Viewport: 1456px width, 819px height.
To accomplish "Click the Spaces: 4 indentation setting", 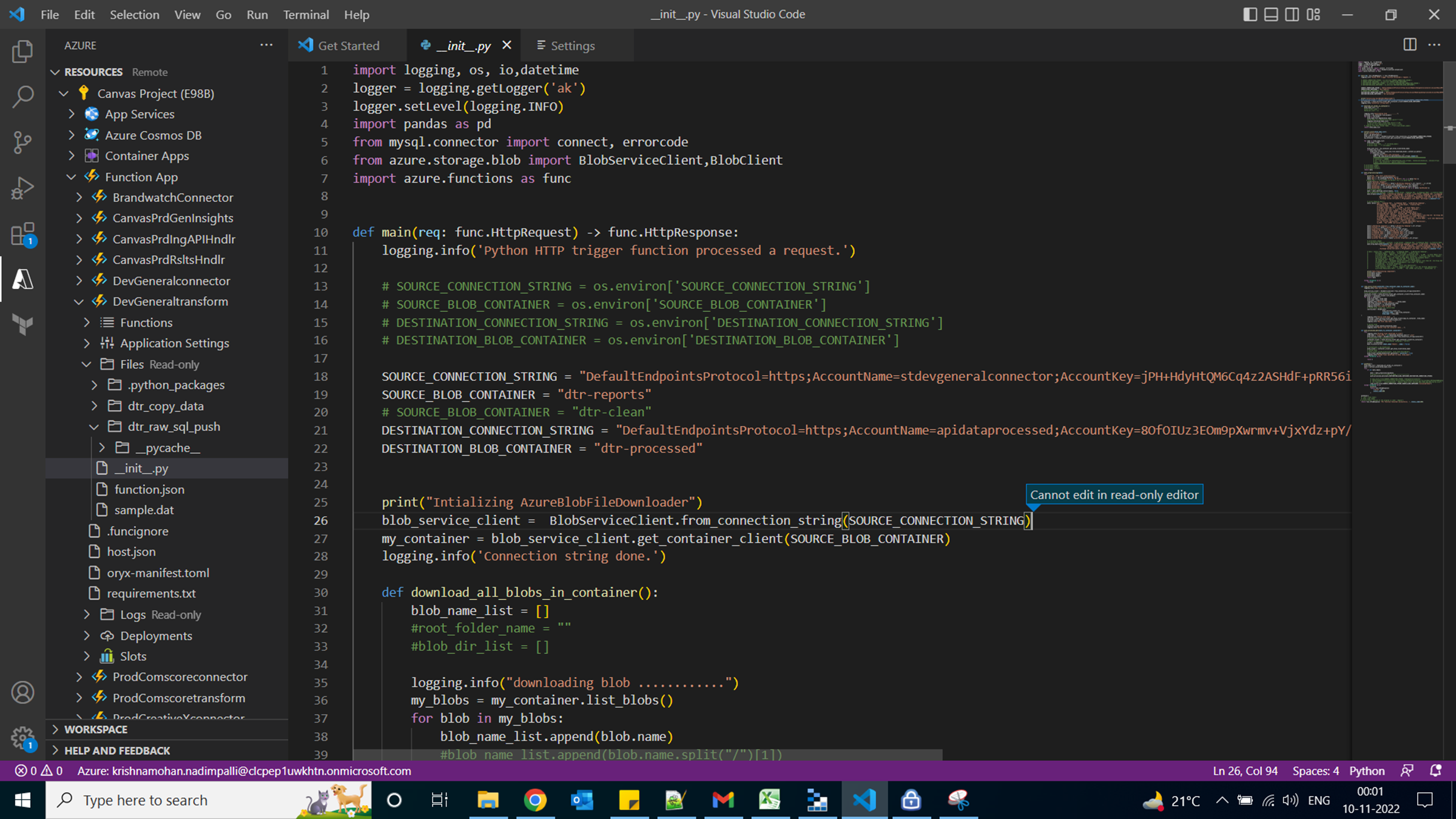I will pyautogui.click(x=1315, y=770).
